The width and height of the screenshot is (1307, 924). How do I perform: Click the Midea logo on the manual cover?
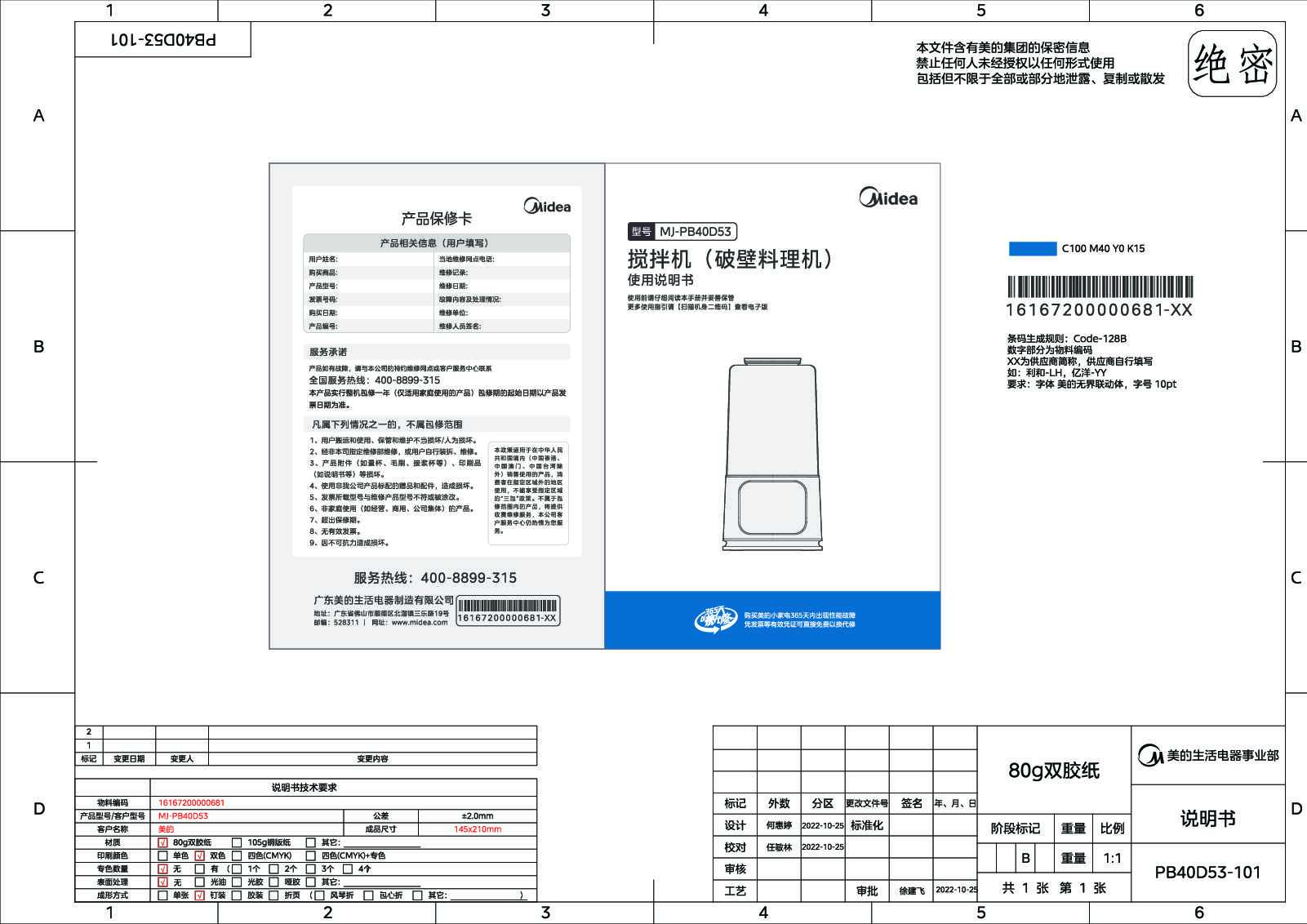pos(888,198)
